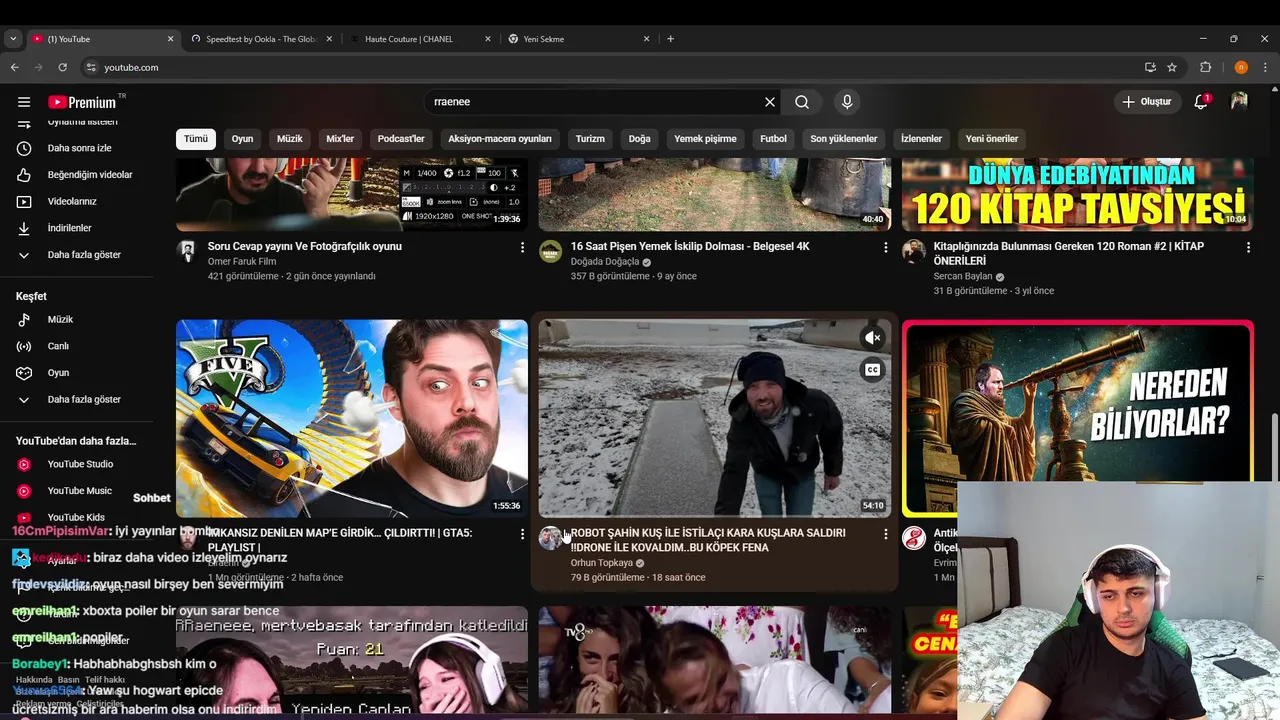Screen dimensions: 1280x720
Task: Open options menu for 16 Saat Pişen Yemek video
Action: click(x=885, y=247)
